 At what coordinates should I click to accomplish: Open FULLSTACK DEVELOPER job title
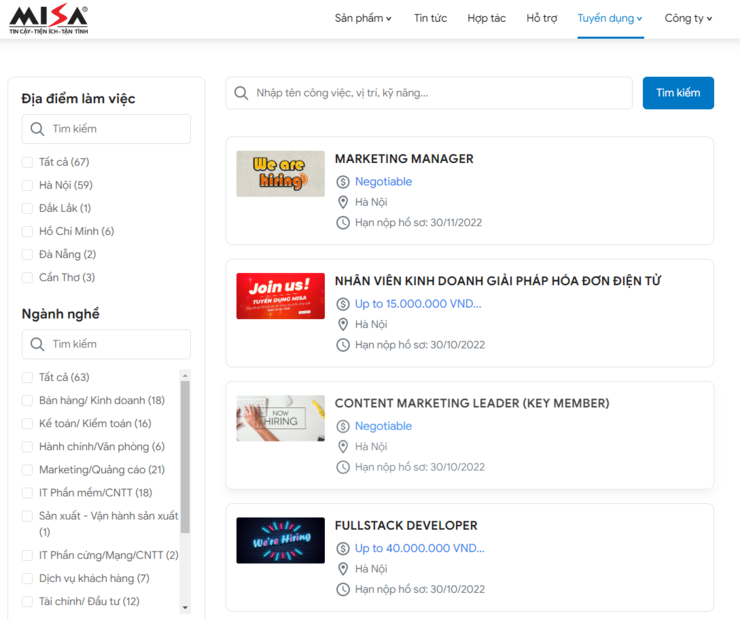[x=406, y=526]
